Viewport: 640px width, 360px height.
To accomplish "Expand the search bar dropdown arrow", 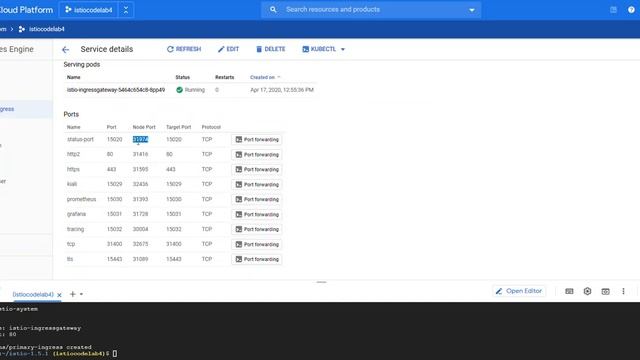I will pyautogui.click(x=472, y=10).
